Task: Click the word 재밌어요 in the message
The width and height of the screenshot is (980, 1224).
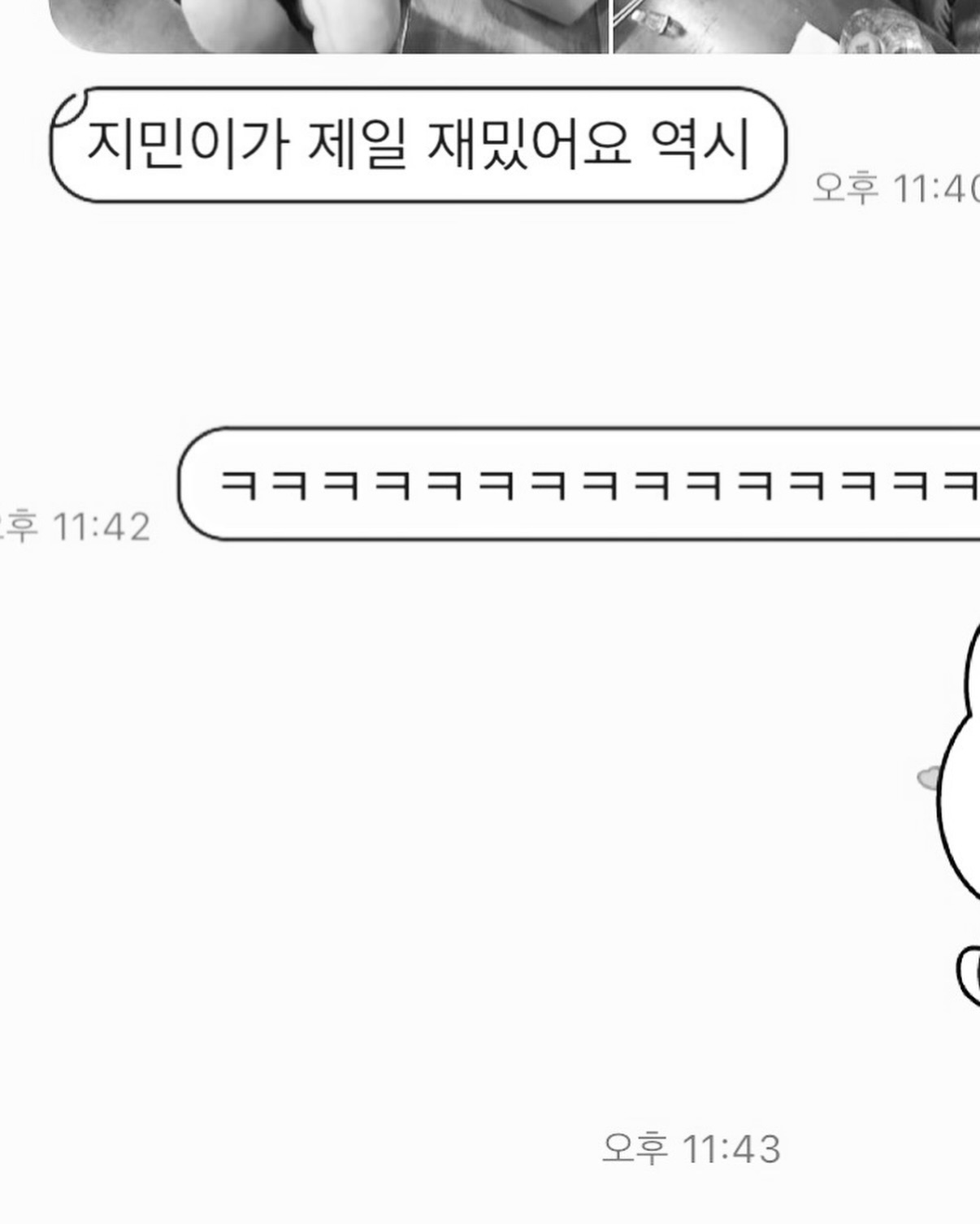Action: (528, 145)
